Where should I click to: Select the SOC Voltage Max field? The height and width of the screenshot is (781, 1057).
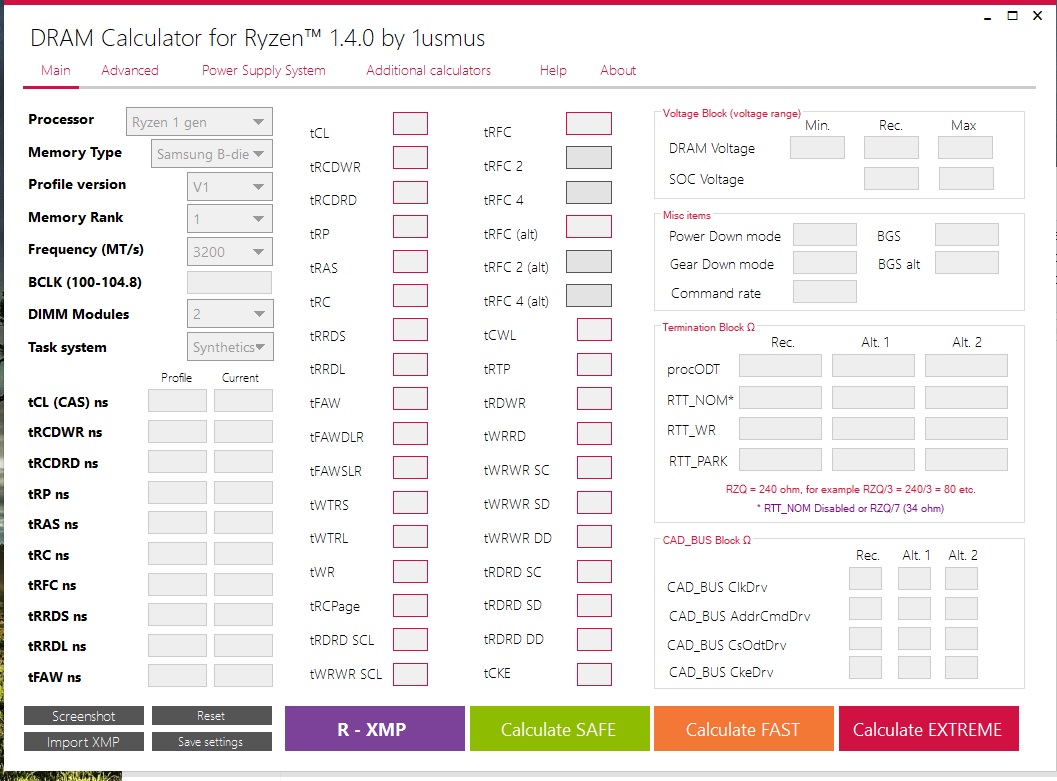(x=966, y=179)
